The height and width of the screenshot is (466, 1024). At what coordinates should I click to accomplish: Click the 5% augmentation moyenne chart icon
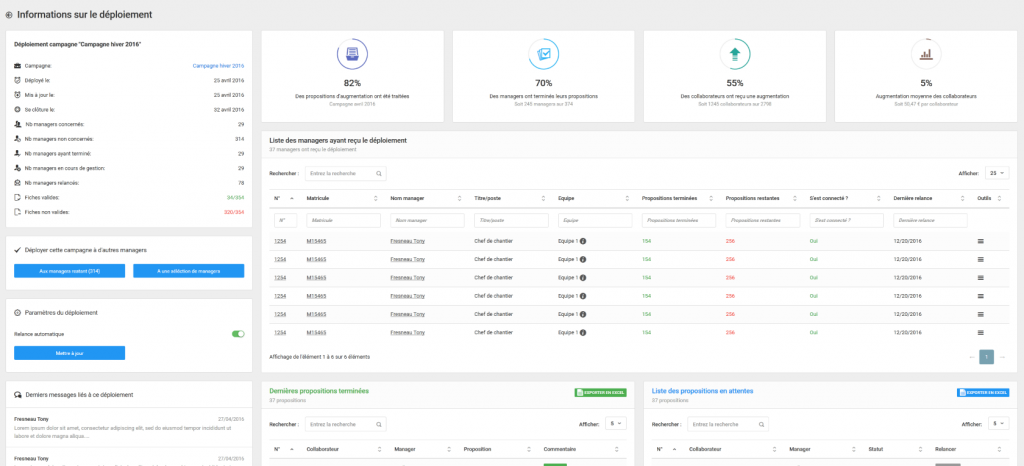click(926, 55)
